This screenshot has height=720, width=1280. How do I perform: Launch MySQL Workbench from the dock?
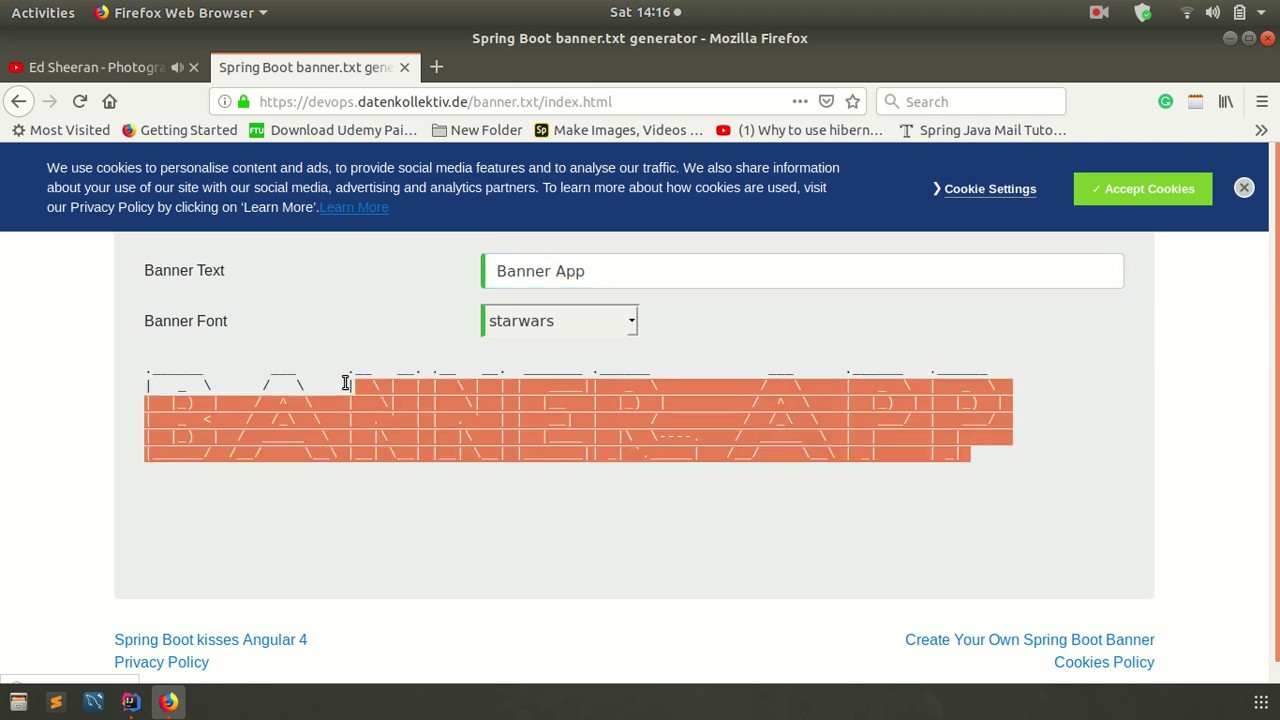point(93,702)
